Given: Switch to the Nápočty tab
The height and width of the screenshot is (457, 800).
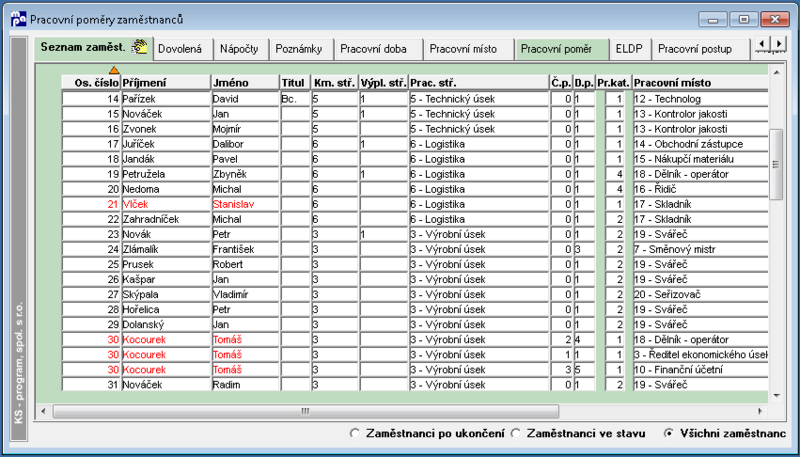Looking at the screenshot, I should 240,49.
